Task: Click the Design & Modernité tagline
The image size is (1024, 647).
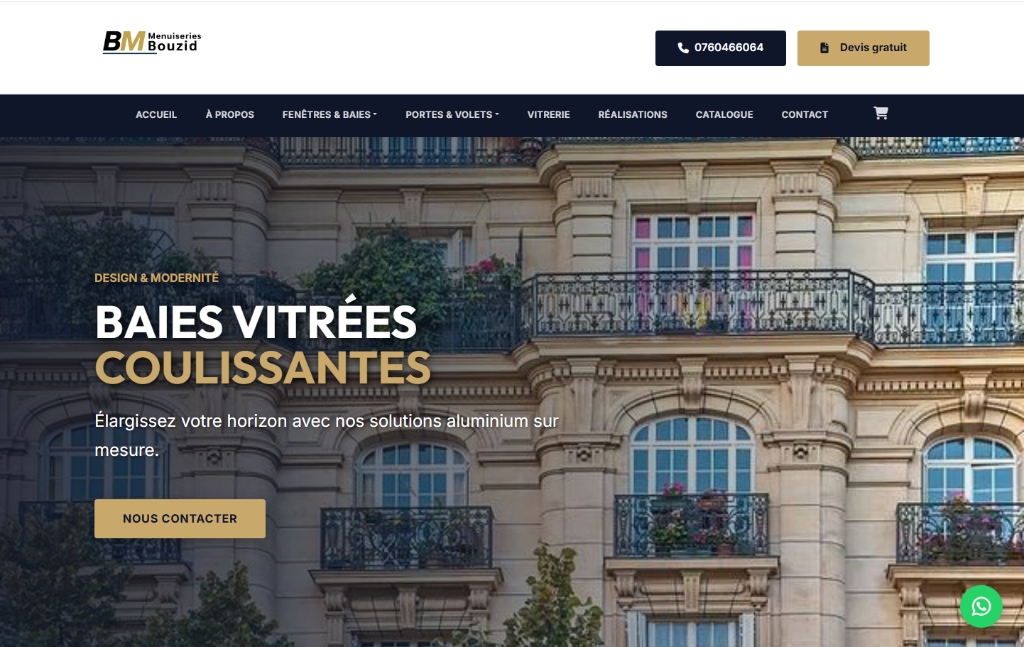Action: click(x=157, y=278)
